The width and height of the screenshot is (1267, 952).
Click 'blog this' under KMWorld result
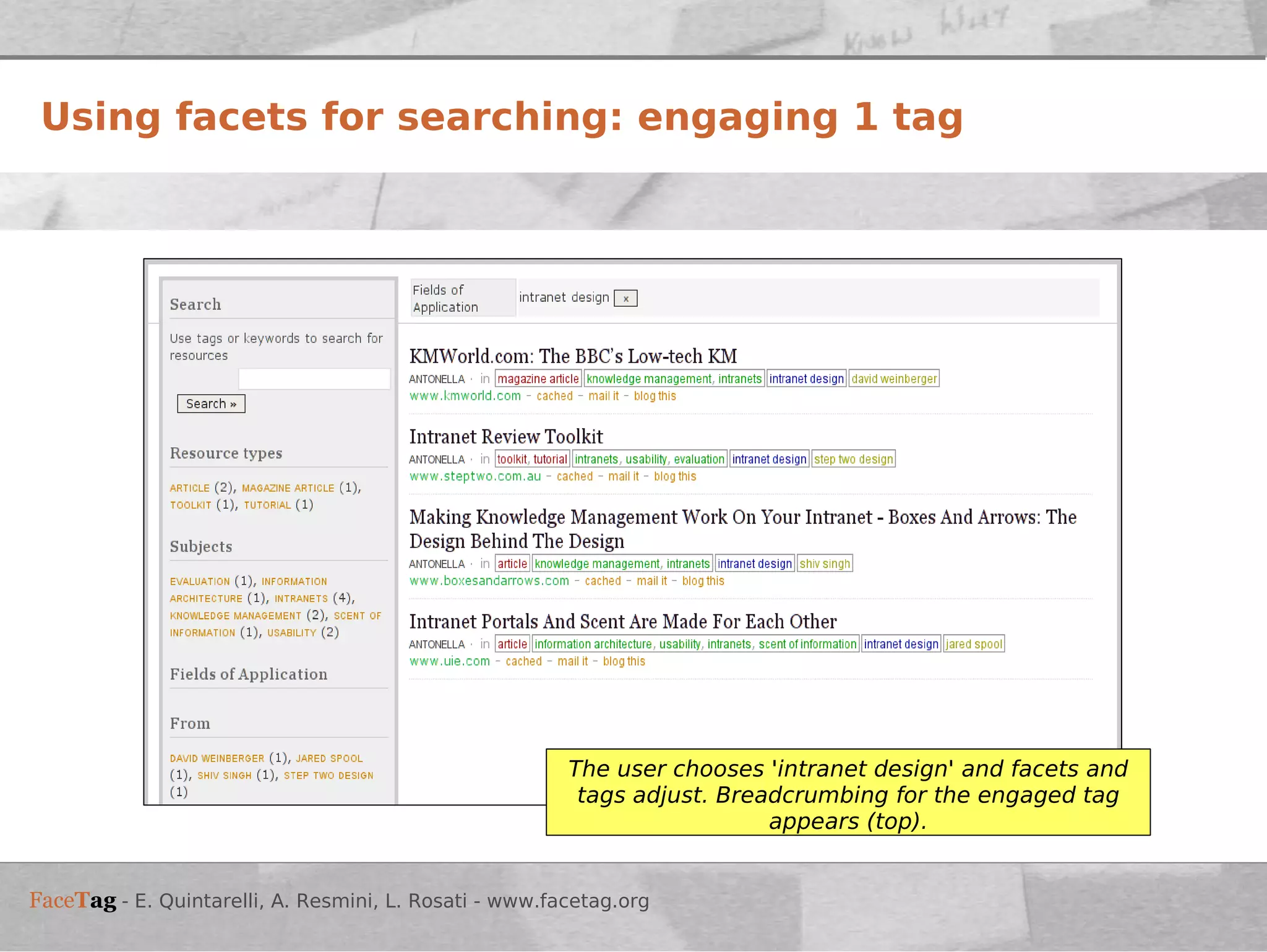pos(655,397)
